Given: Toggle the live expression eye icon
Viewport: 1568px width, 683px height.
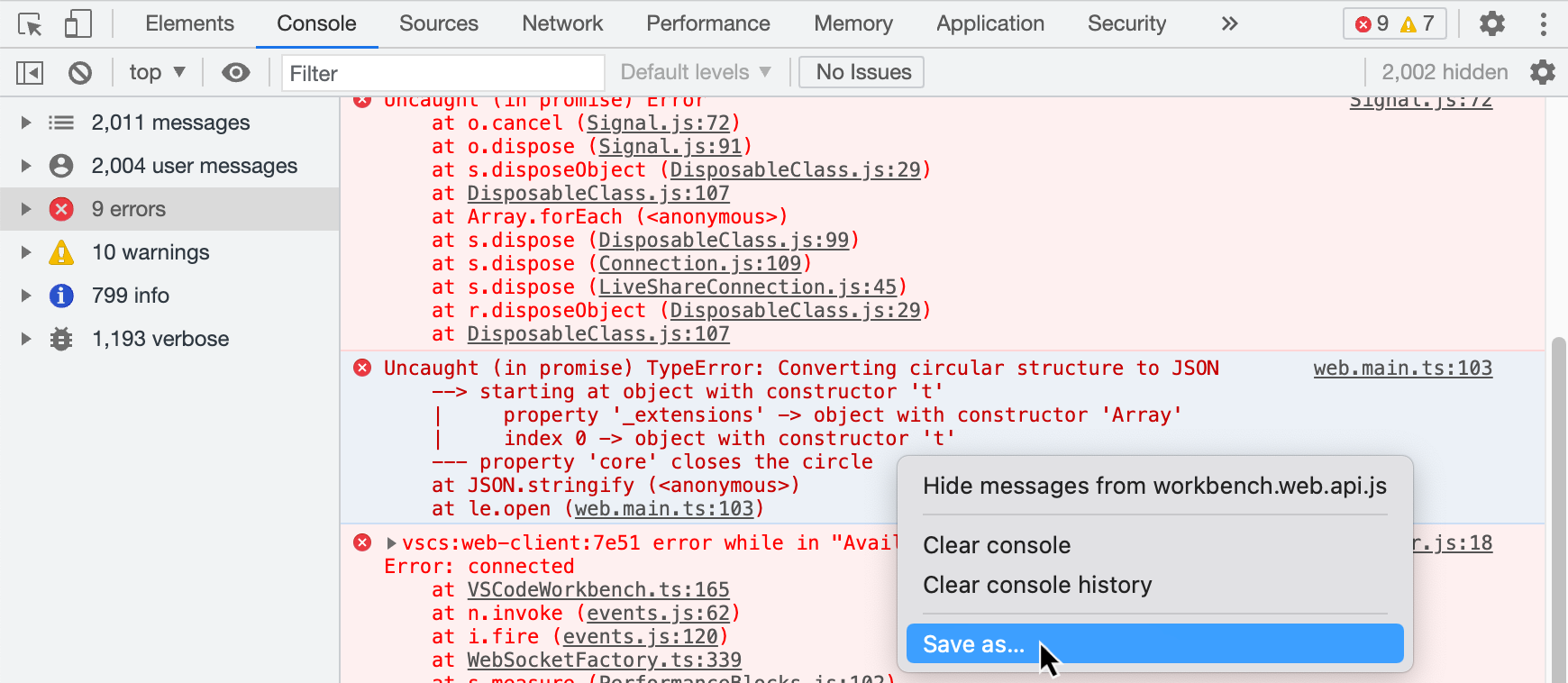Looking at the screenshot, I should click(236, 72).
